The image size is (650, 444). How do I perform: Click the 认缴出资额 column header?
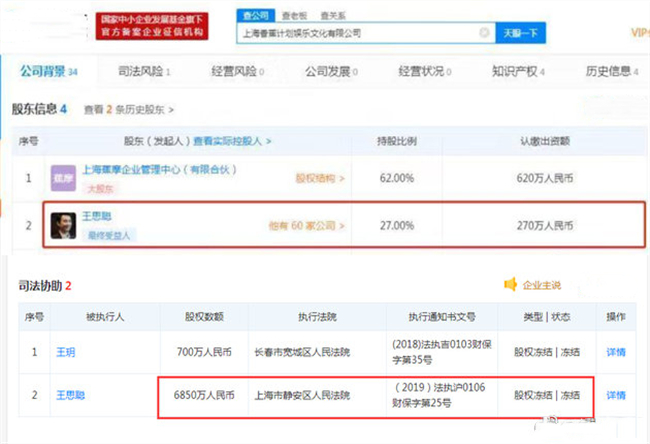click(x=545, y=141)
